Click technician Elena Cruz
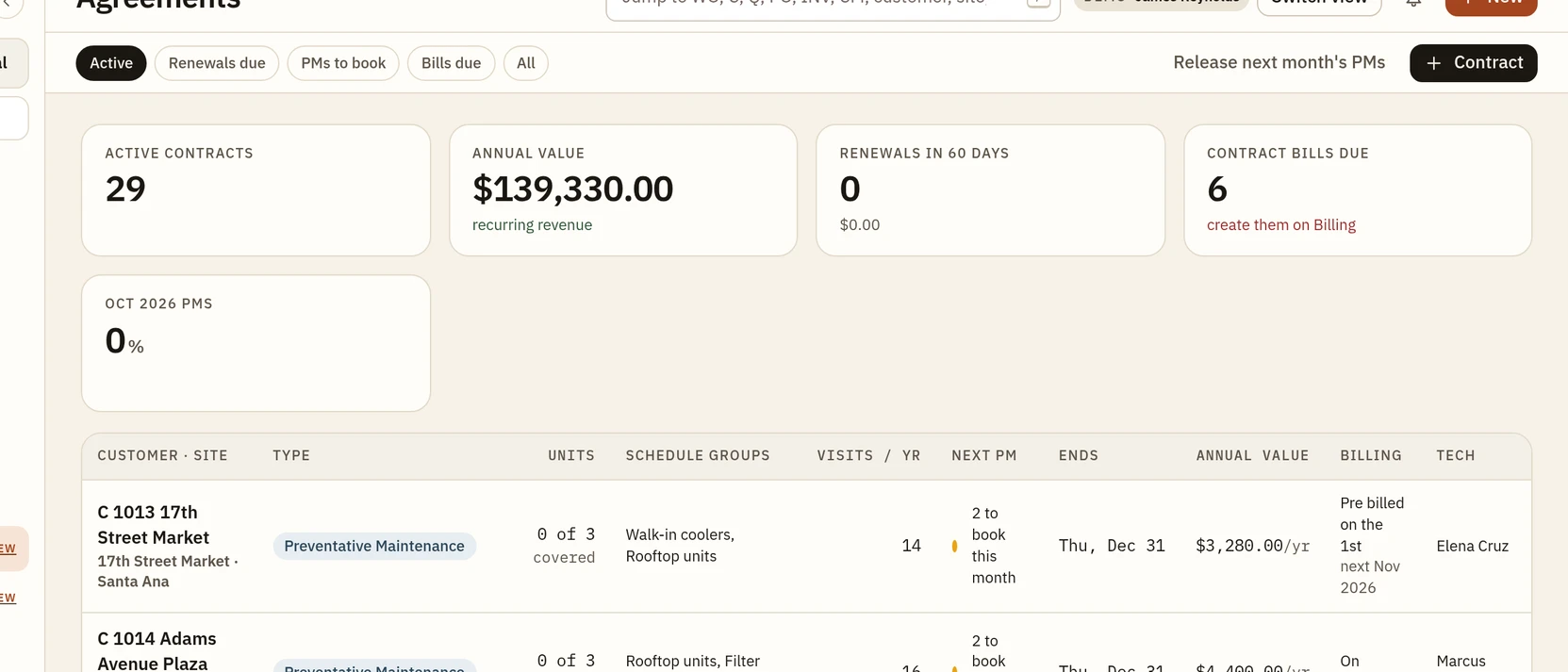 pyautogui.click(x=1472, y=546)
